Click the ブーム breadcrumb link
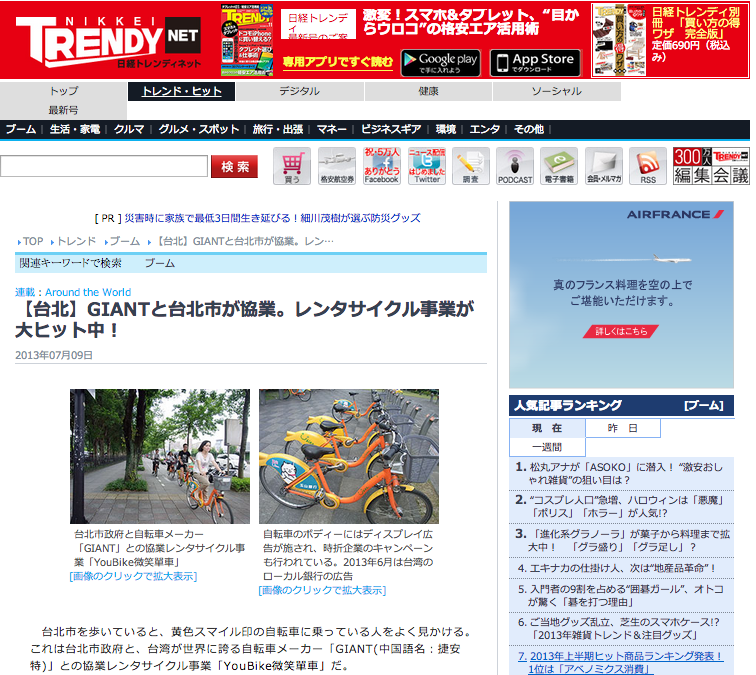This screenshot has height=675, width=756. click(x=124, y=241)
